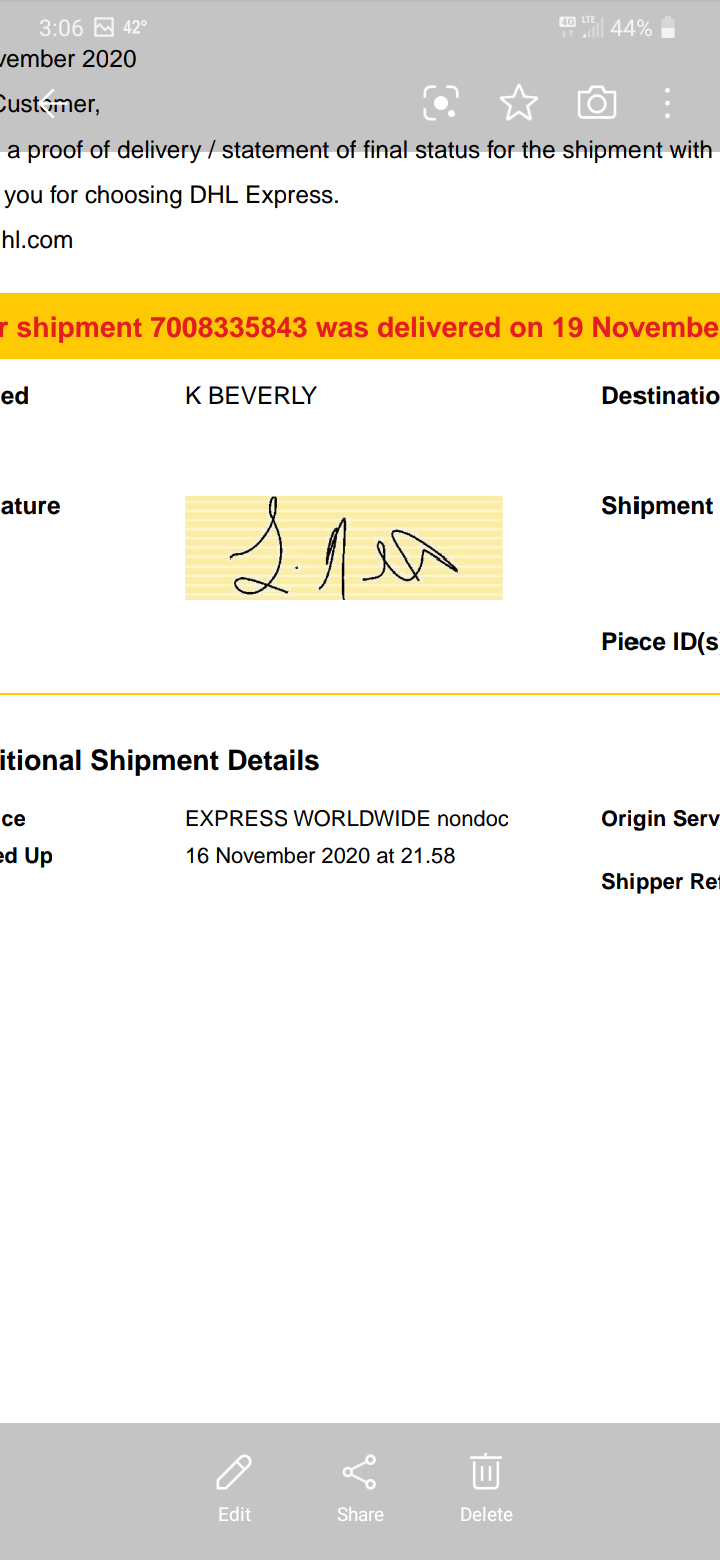Open the three-dot more options menu
The image size is (720, 1560).
point(667,103)
